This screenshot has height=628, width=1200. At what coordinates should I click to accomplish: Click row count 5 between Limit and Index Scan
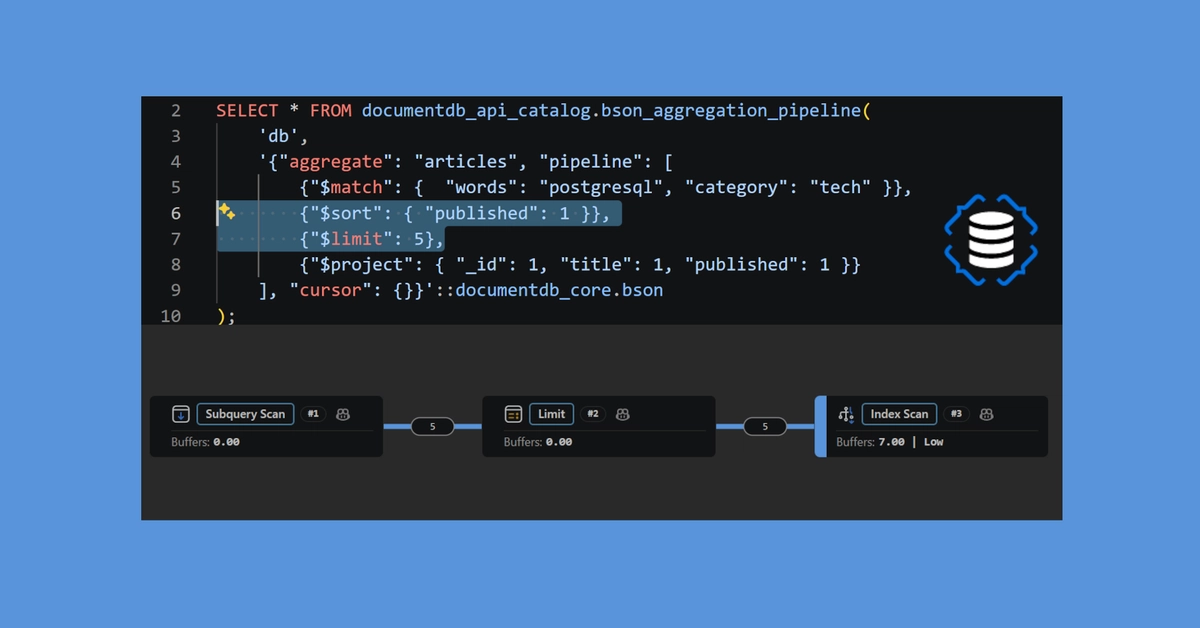click(x=765, y=427)
